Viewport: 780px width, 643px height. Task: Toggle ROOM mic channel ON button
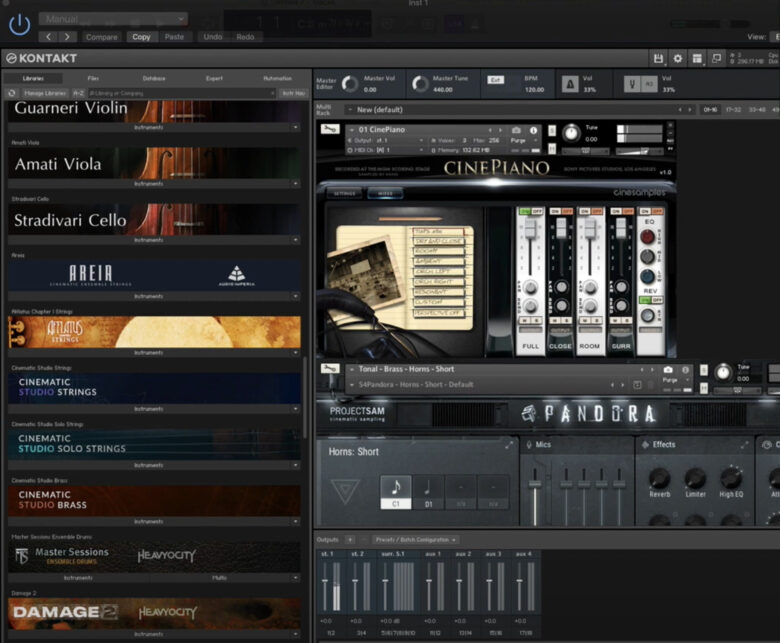pyautogui.click(x=585, y=211)
